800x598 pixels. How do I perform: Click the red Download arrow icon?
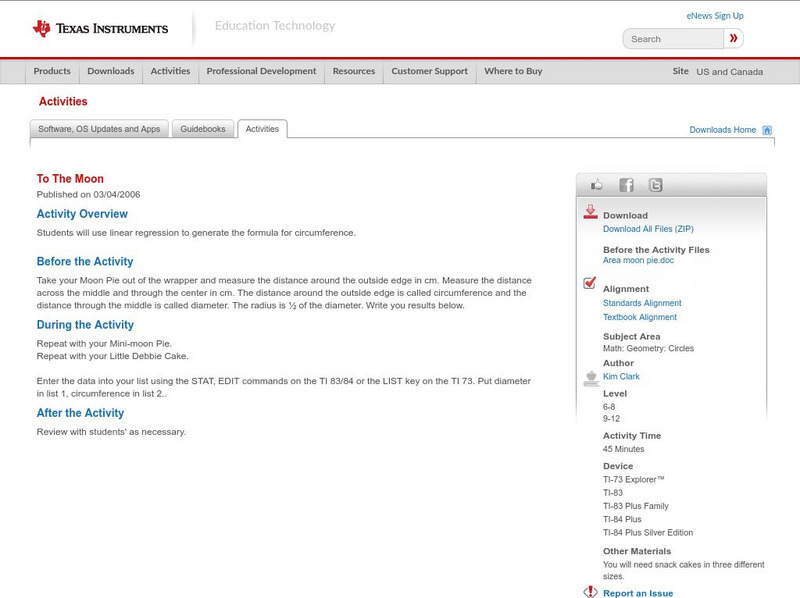pos(590,212)
